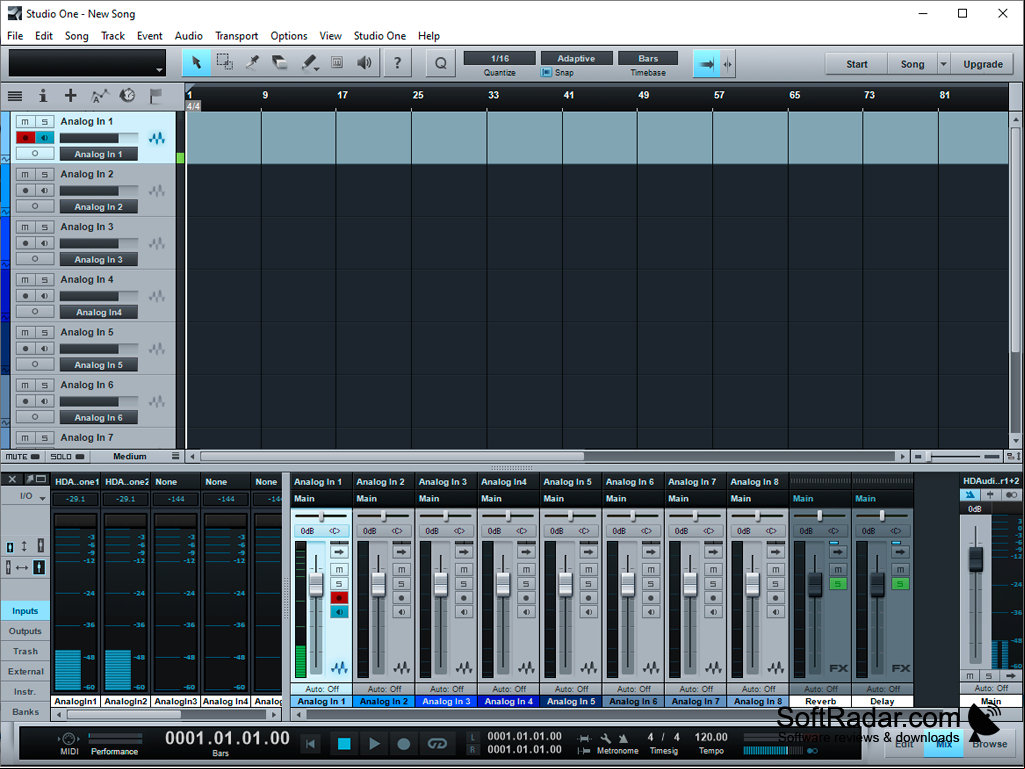Disable record arm on Analog In 1 track
The height and width of the screenshot is (769, 1025).
click(x=25, y=138)
